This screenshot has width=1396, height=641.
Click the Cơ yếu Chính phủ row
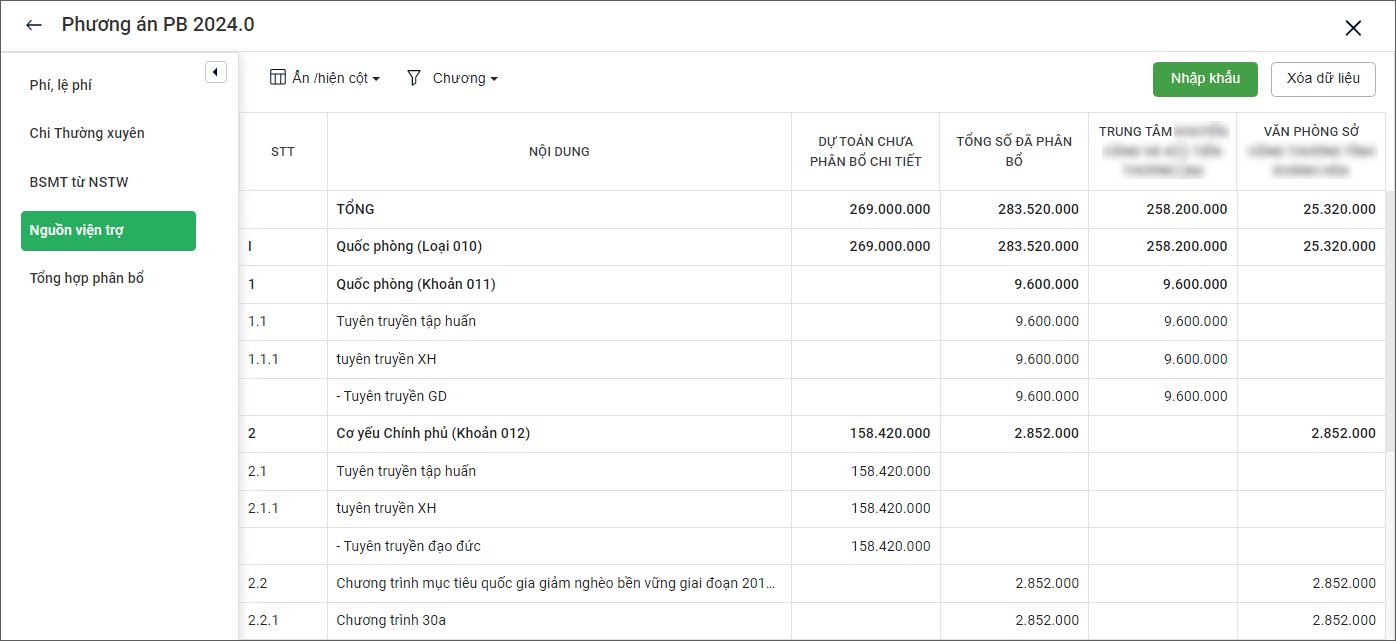[x=433, y=433]
